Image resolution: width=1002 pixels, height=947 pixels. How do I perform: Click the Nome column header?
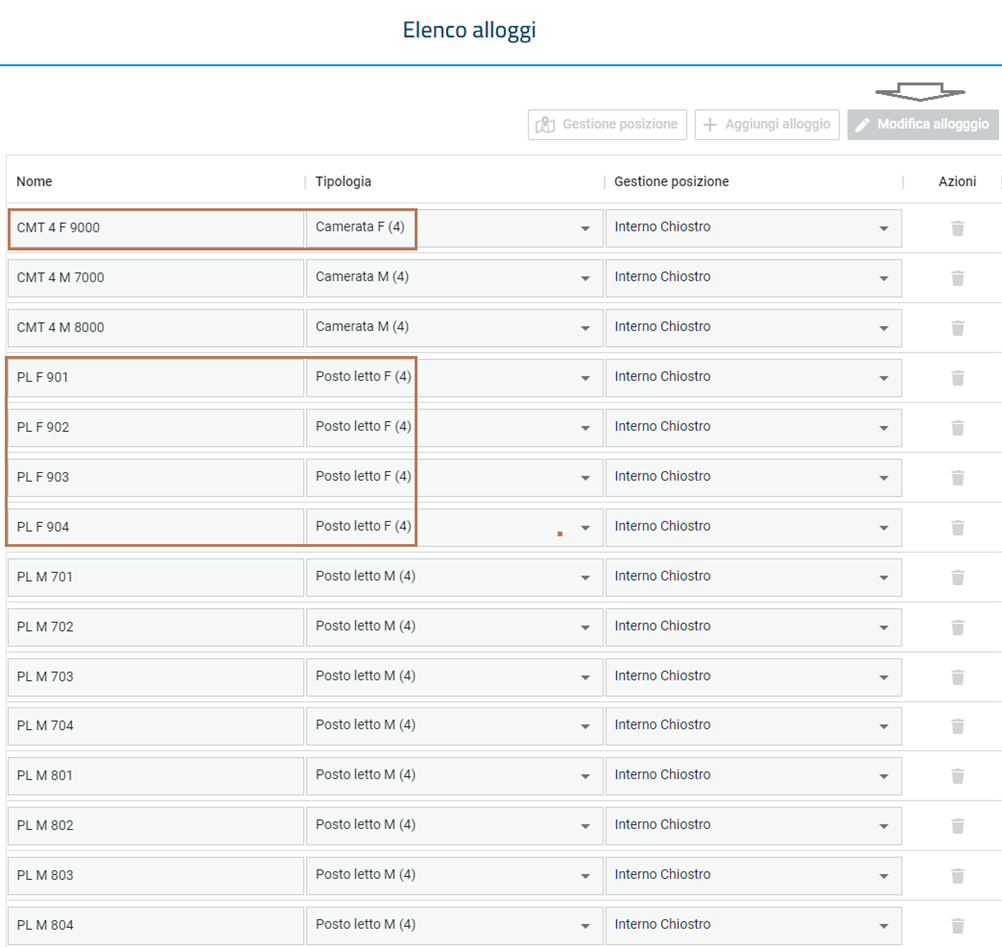[x=35, y=181]
